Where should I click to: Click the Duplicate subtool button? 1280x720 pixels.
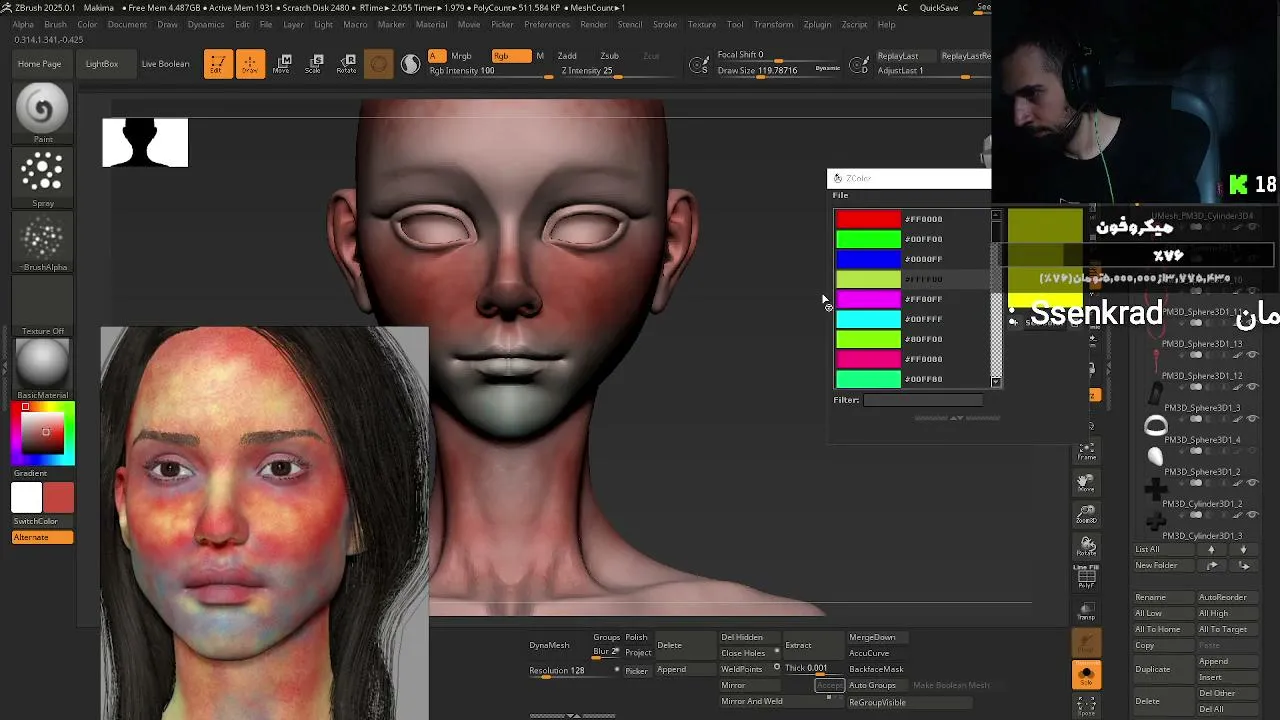1153,669
